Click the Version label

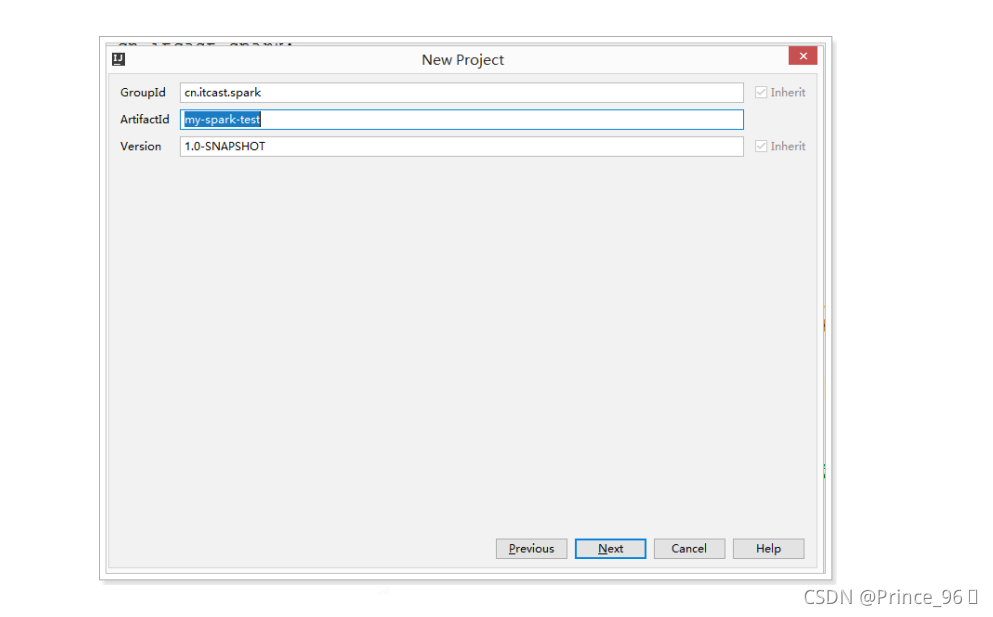coord(141,146)
